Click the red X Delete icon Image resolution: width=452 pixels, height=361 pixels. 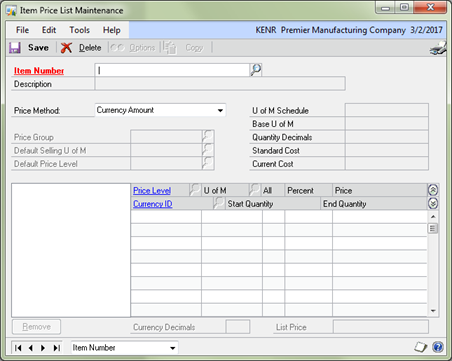66,48
